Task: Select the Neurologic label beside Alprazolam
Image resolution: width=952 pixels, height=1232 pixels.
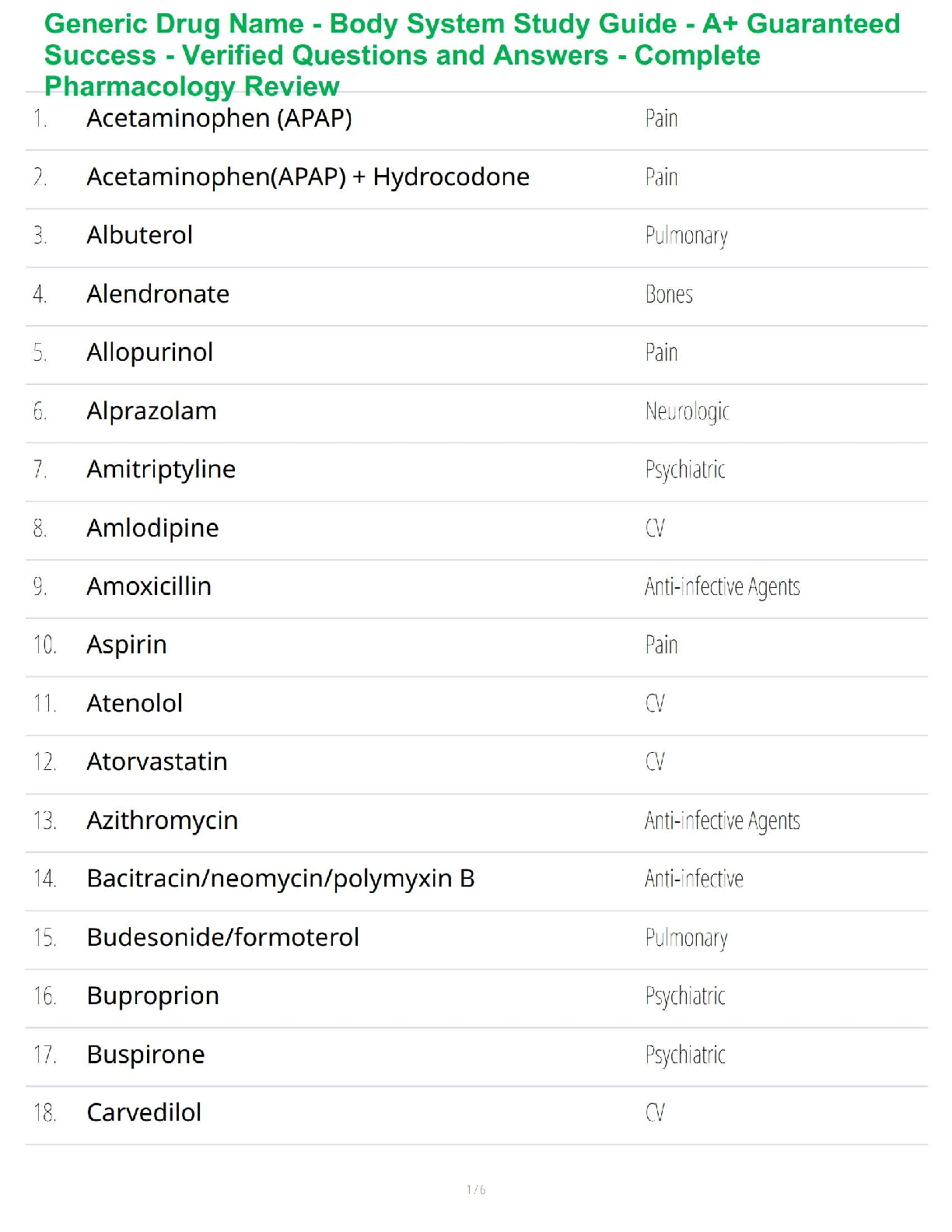Action: coord(688,411)
